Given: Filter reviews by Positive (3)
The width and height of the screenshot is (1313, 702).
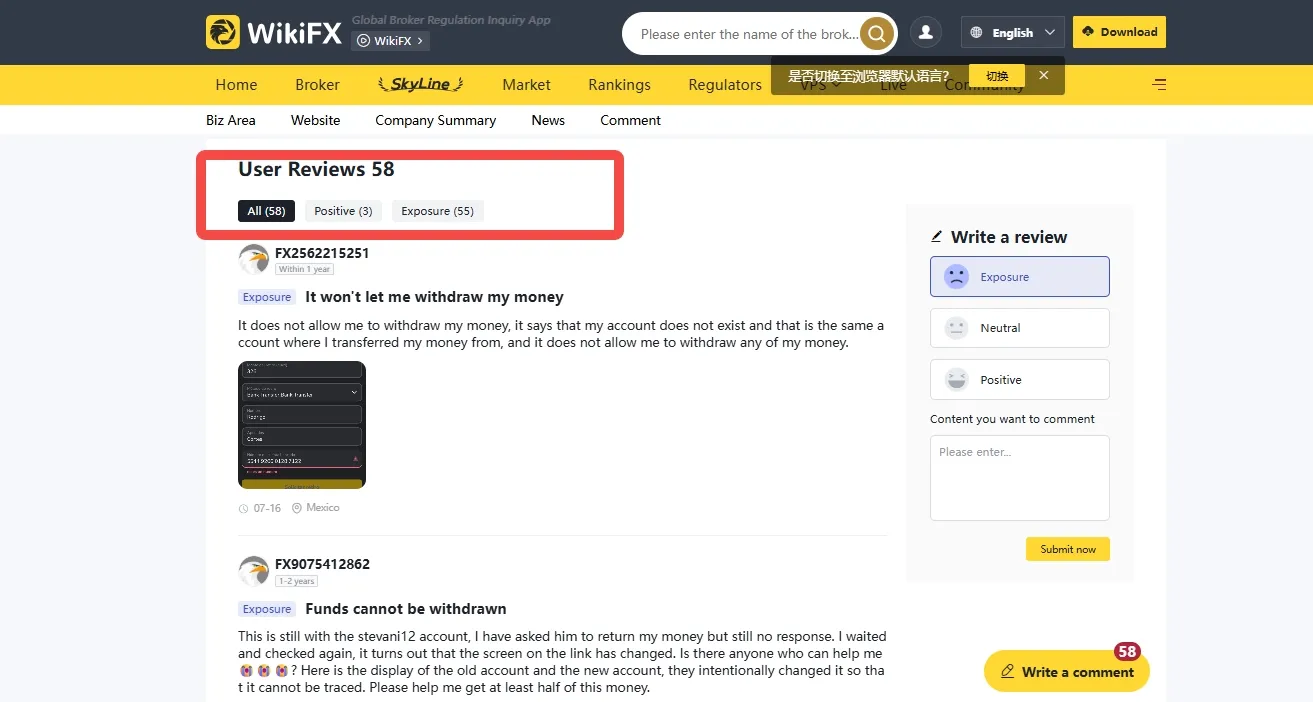Looking at the screenshot, I should 343,211.
